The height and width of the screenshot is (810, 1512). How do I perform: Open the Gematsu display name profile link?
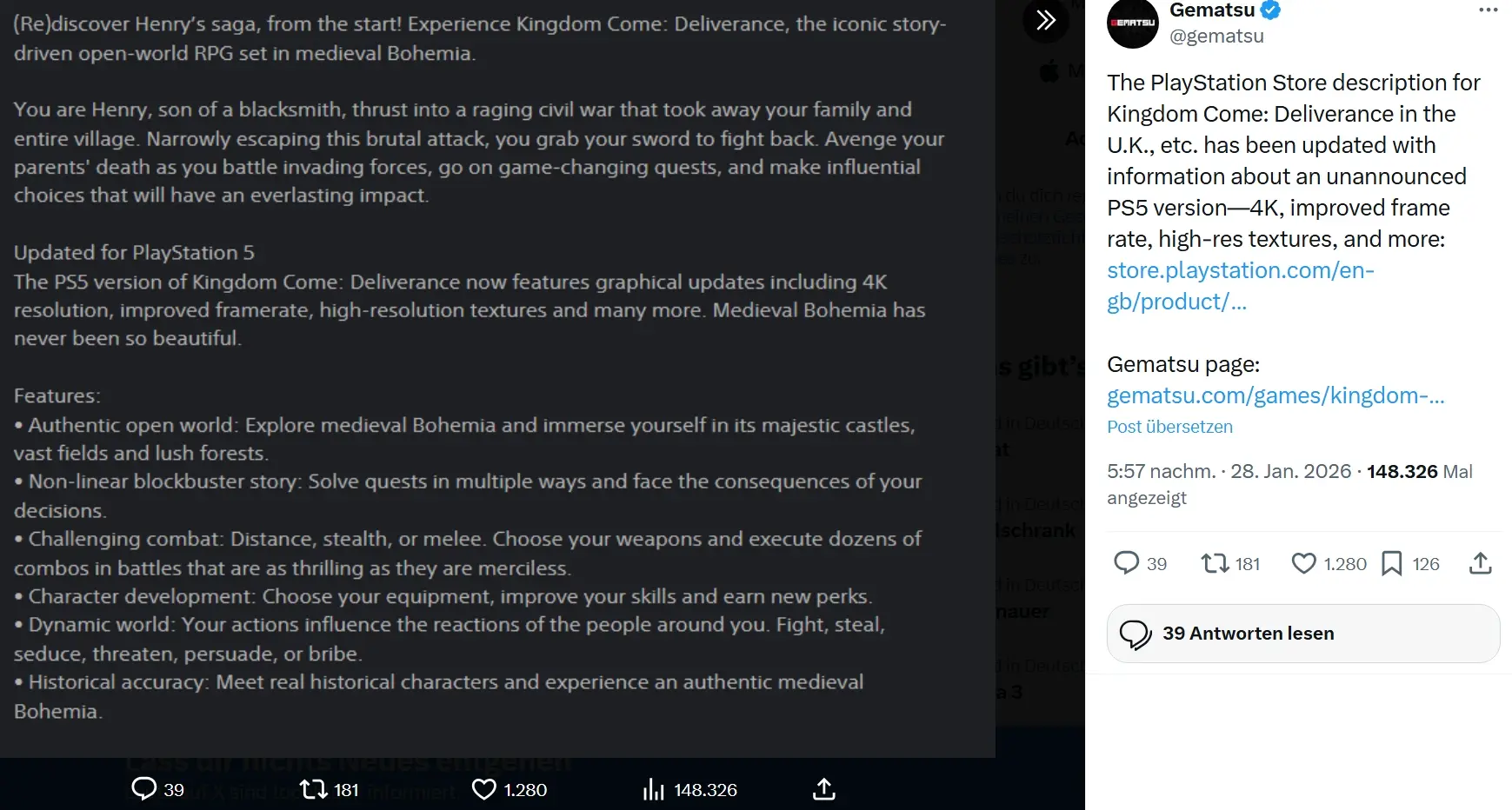click(1212, 10)
